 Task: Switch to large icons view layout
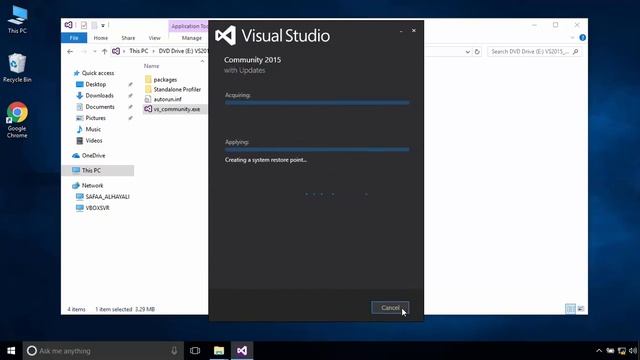tap(581, 309)
